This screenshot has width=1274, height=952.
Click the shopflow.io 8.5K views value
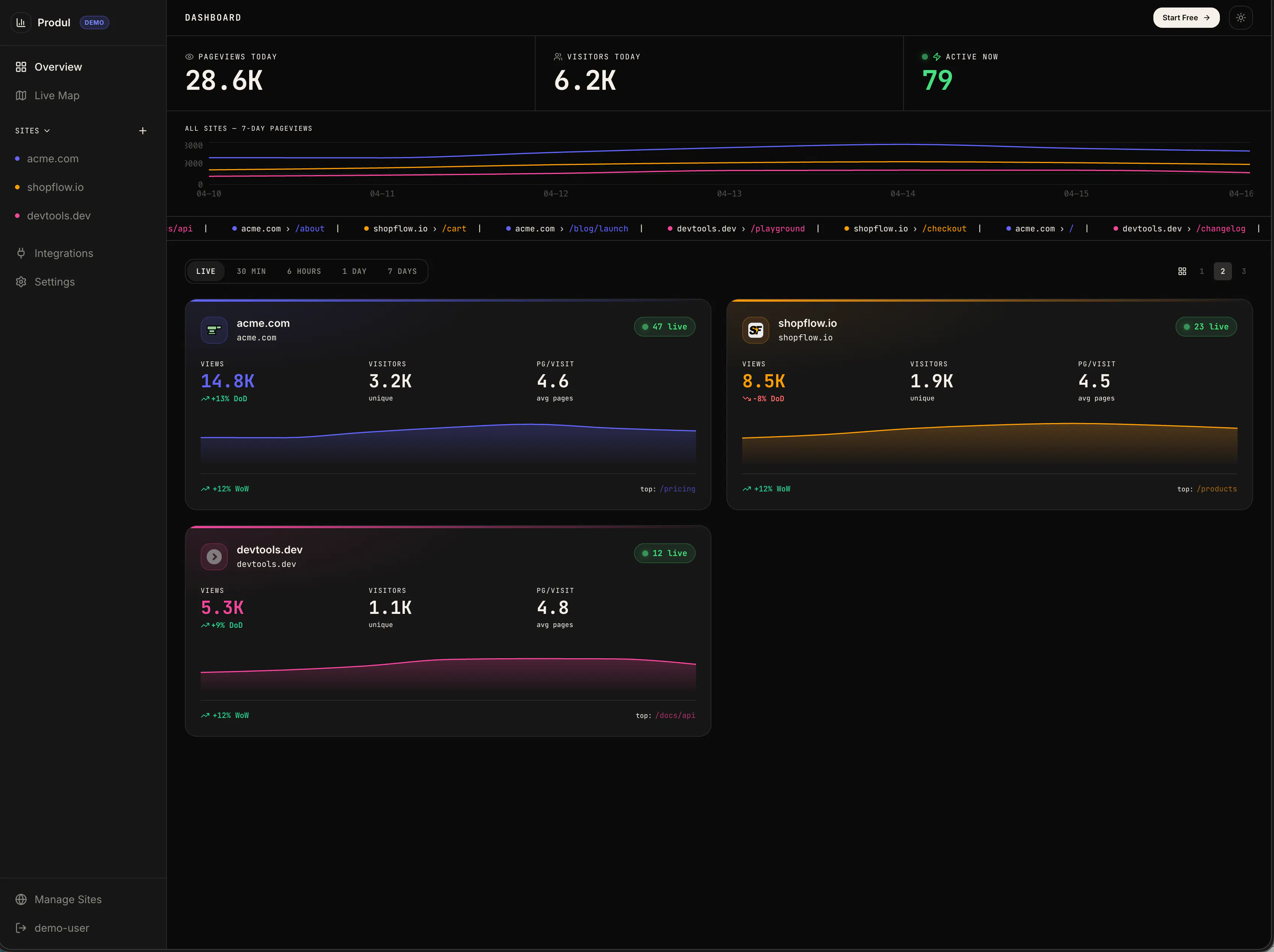point(764,381)
